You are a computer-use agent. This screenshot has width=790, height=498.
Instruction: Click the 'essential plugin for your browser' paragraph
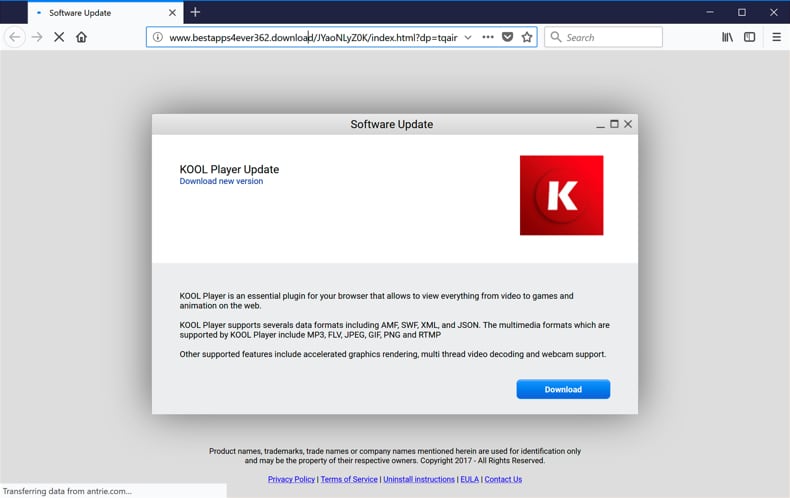[x=376, y=301]
